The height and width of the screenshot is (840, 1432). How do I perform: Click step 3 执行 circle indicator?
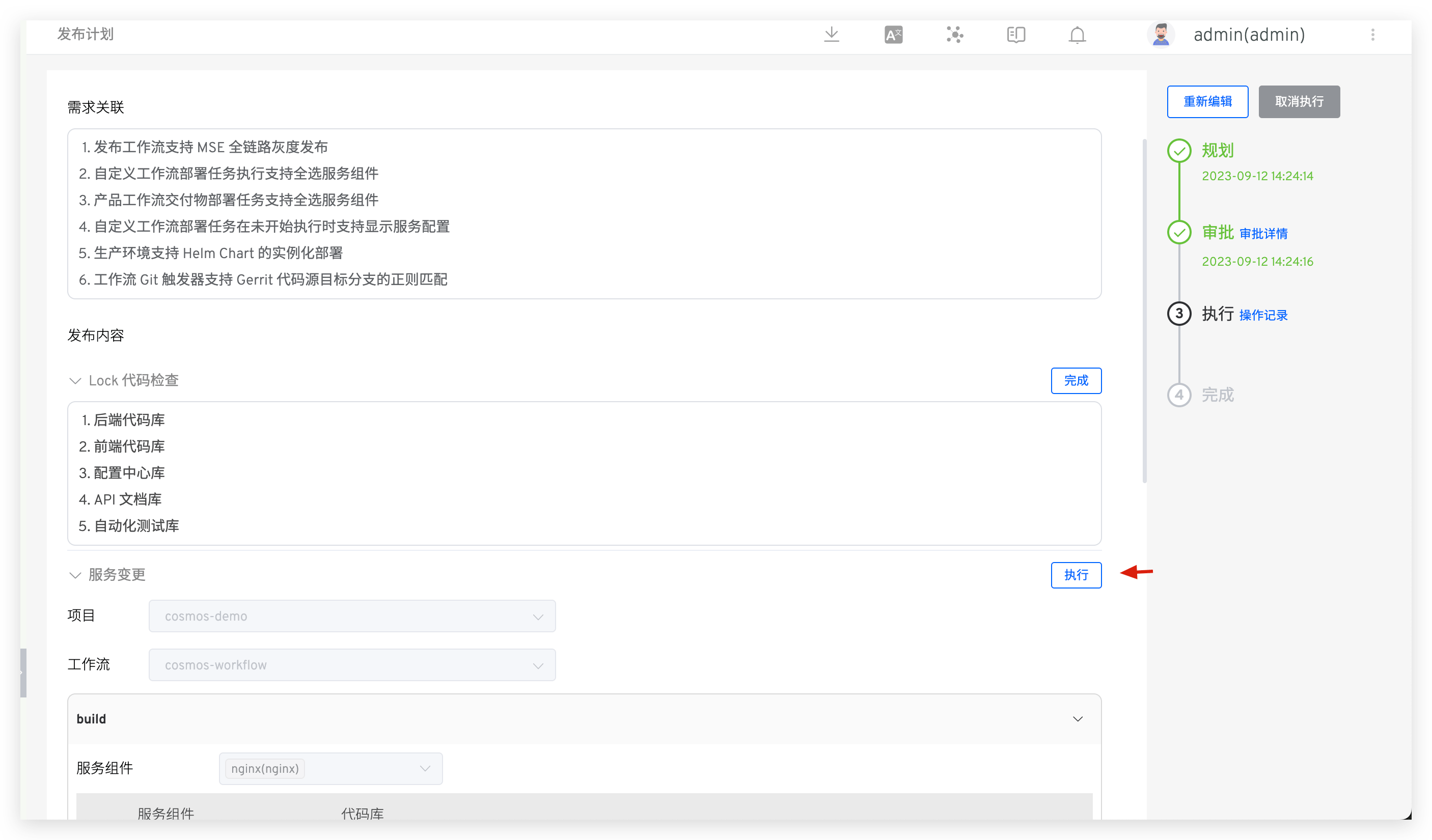point(1179,314)
